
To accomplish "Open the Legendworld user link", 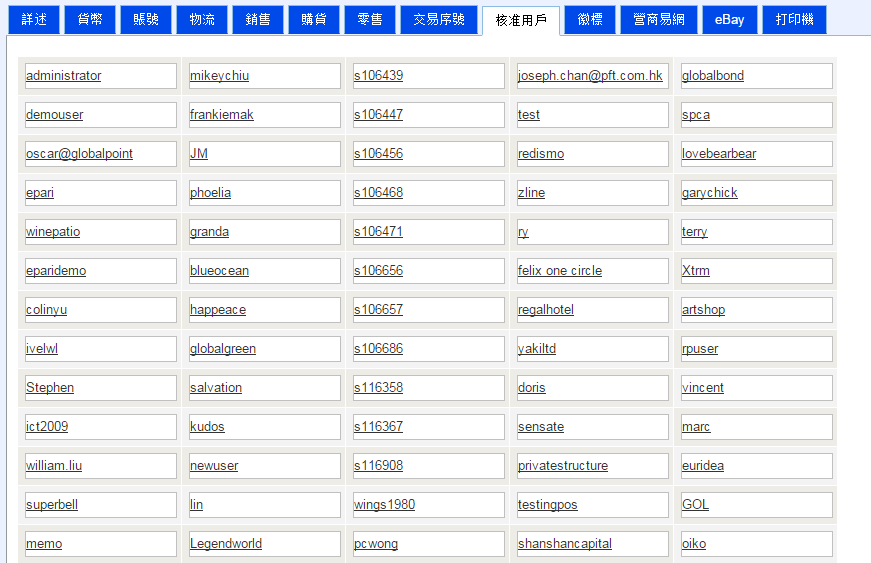I will [x=226, y=544].
